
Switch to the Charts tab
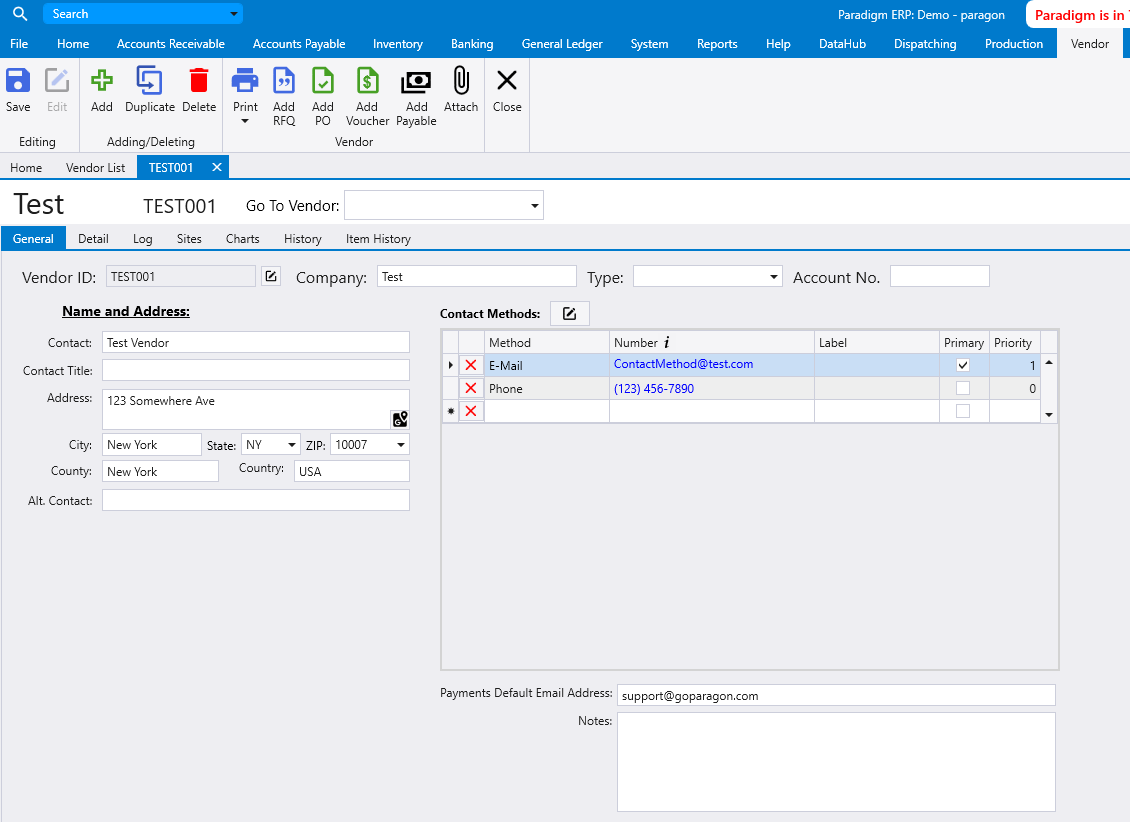point(243,238)
